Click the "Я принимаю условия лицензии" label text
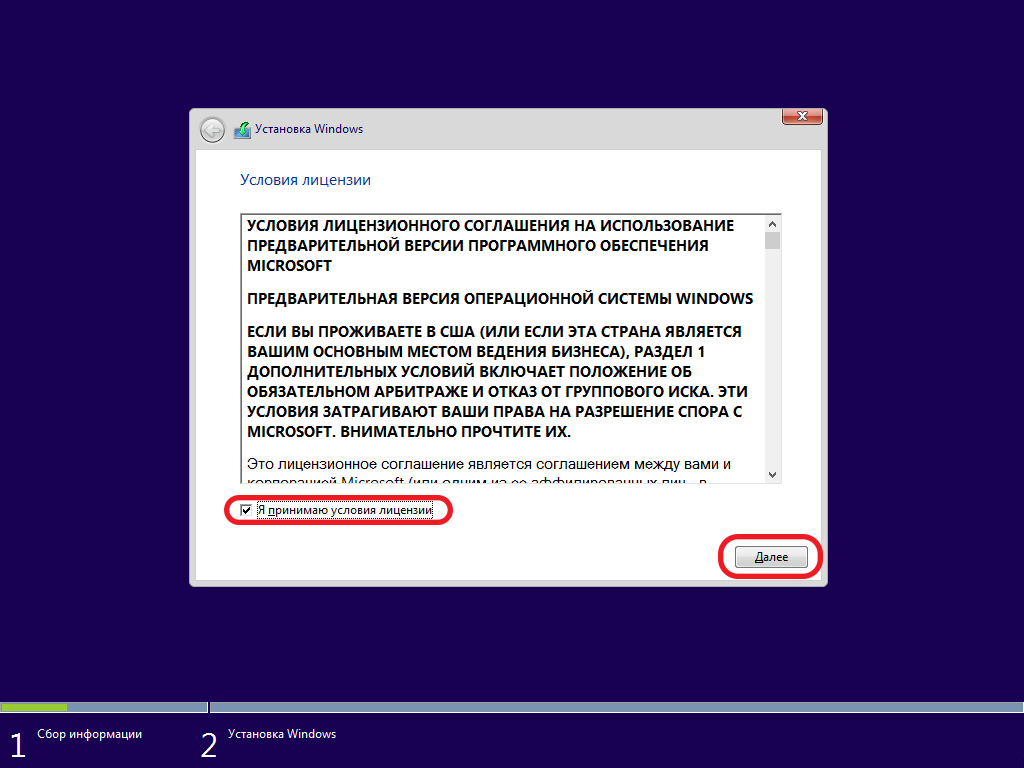 (x=344, y=510)
